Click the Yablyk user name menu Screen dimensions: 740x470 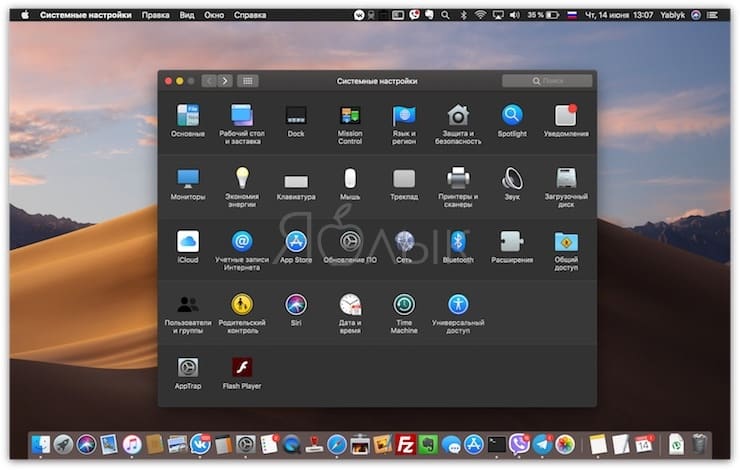coord(673,15)
